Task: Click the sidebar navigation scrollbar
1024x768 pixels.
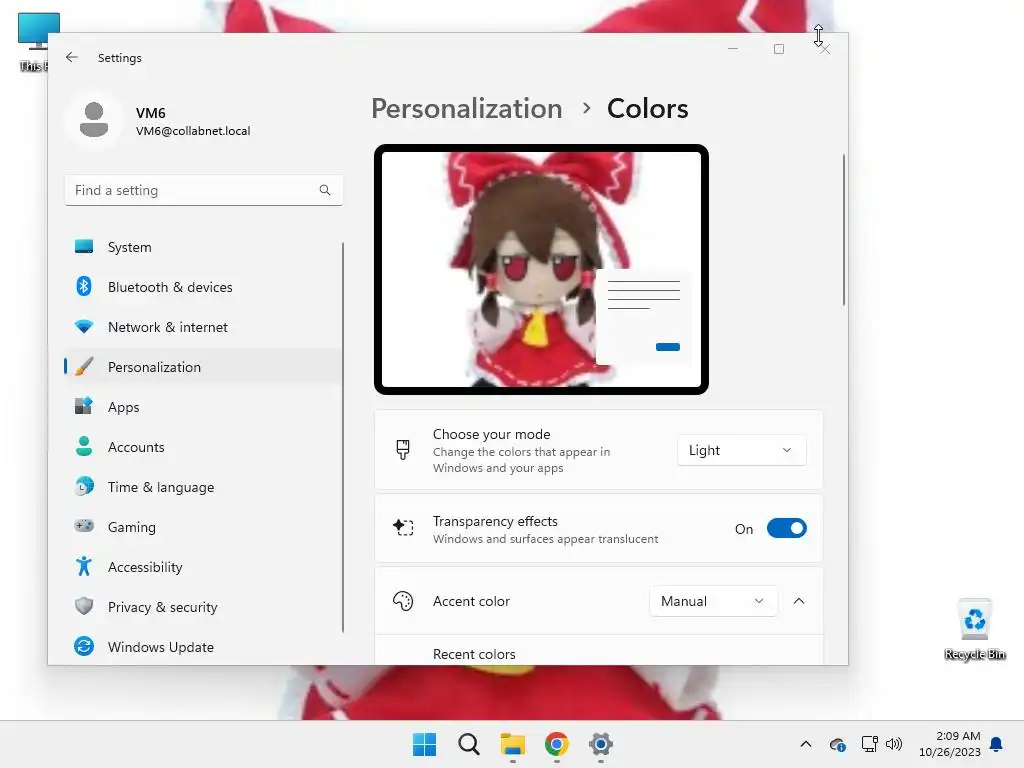Action: tap(343, 437)
